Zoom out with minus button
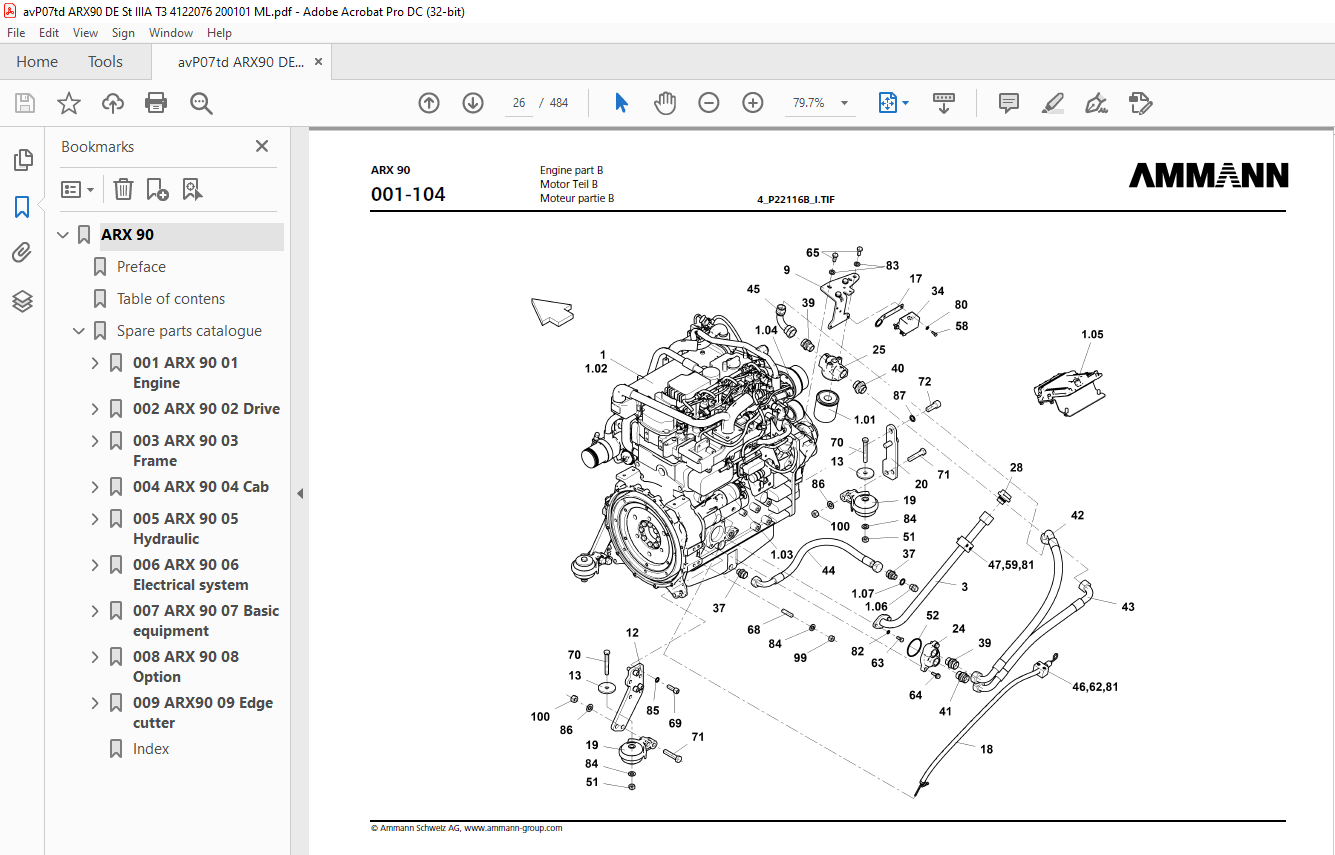Viewport: 1335px width, 855px height. [709, 103]
